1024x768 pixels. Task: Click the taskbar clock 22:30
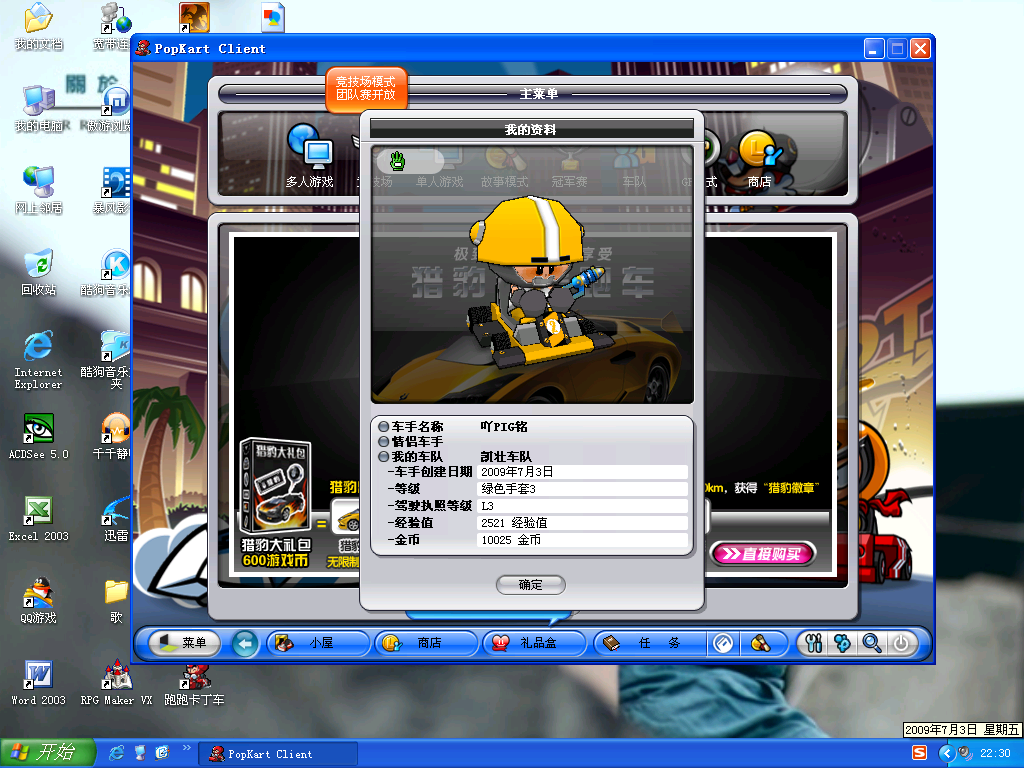(995, 754)
